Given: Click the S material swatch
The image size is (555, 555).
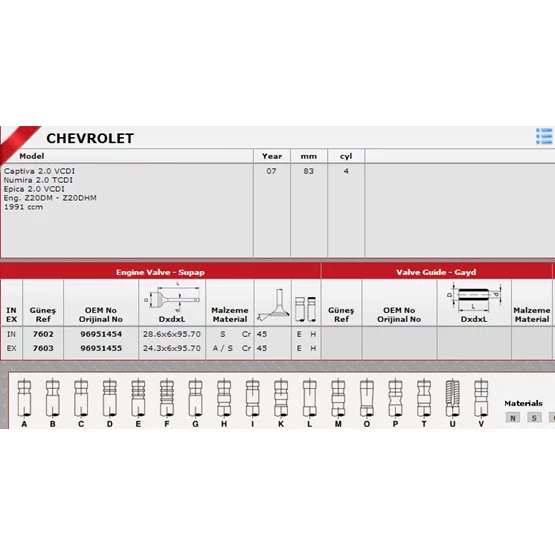Looking at the screenshot, I should tap(534, 418).
